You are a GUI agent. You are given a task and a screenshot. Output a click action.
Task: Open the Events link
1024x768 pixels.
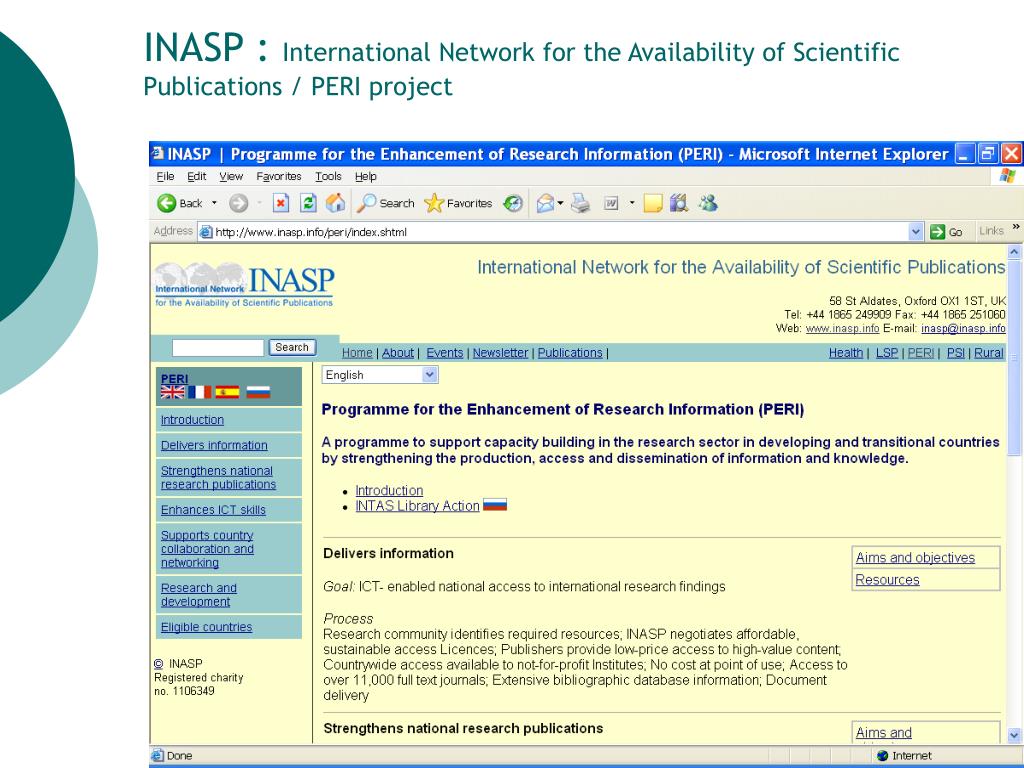[x=445, y=353]
